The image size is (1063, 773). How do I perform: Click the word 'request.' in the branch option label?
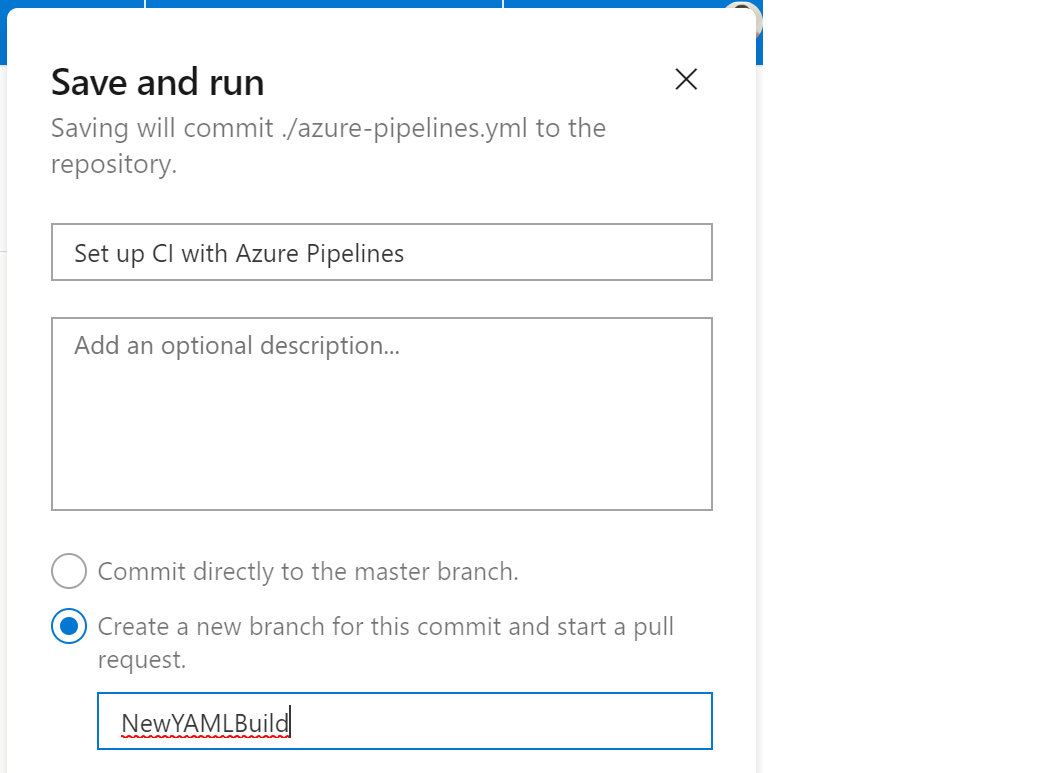point(142,660)
